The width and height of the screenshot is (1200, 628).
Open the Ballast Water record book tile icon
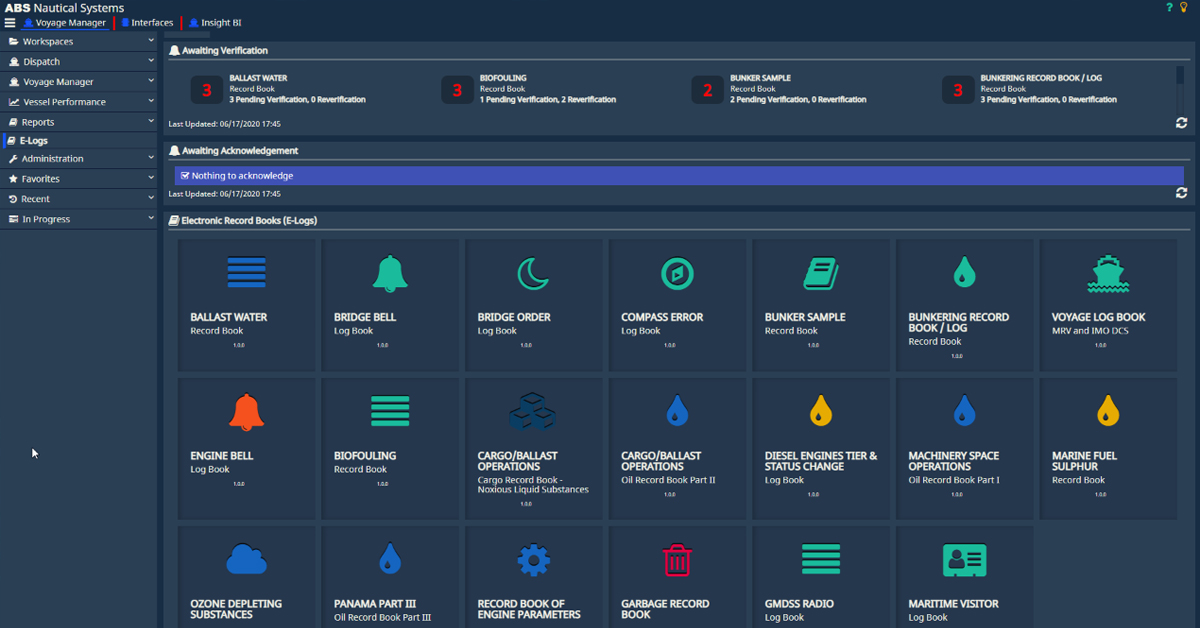(x=247, y=271)
